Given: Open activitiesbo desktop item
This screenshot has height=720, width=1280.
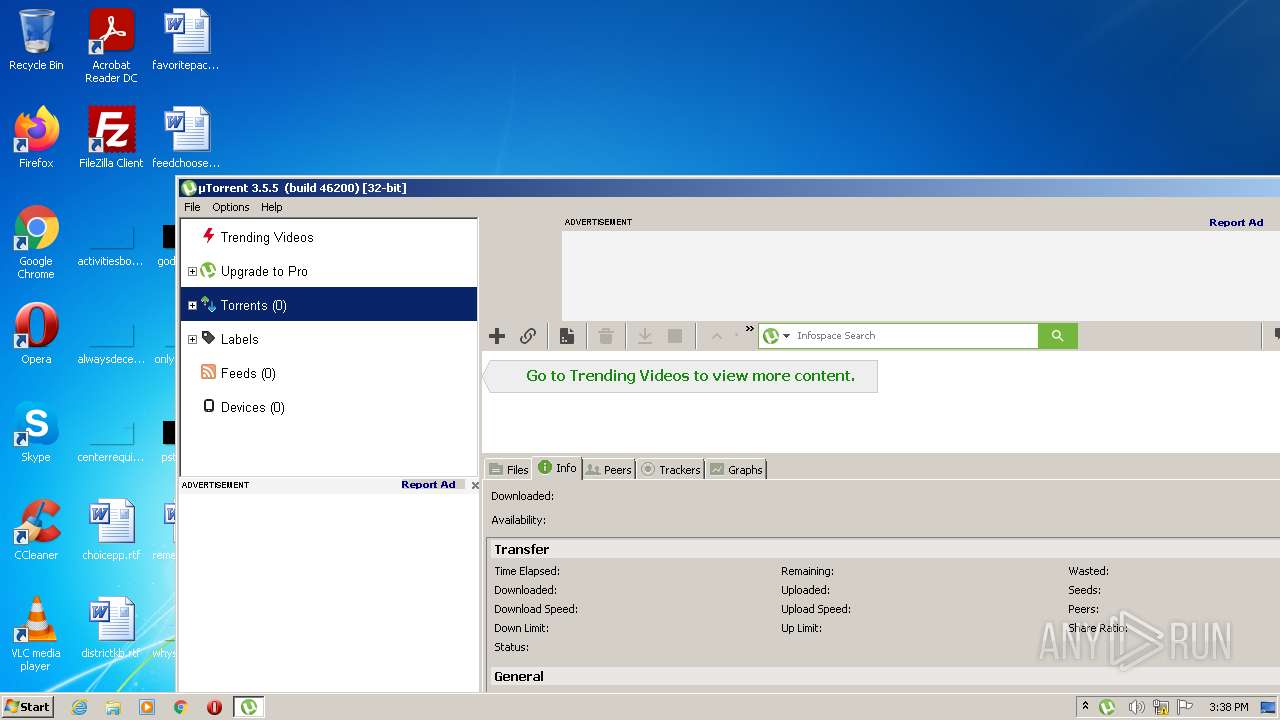Looking at the screenshot, I should 111,247.
